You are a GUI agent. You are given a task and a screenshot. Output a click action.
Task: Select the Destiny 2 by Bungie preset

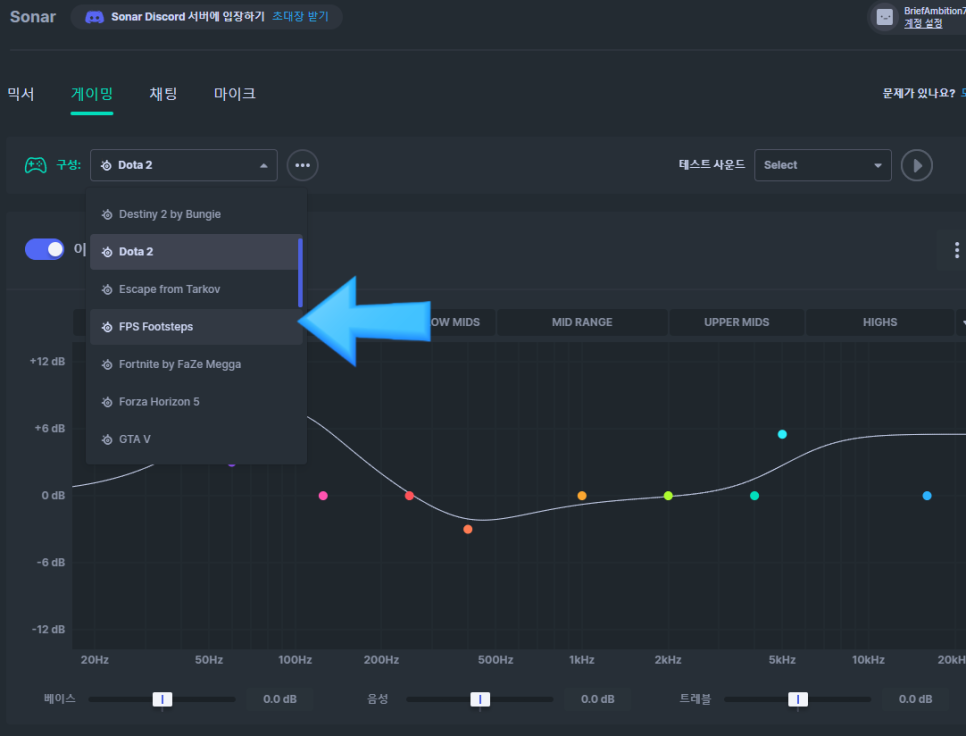(196, 214)
